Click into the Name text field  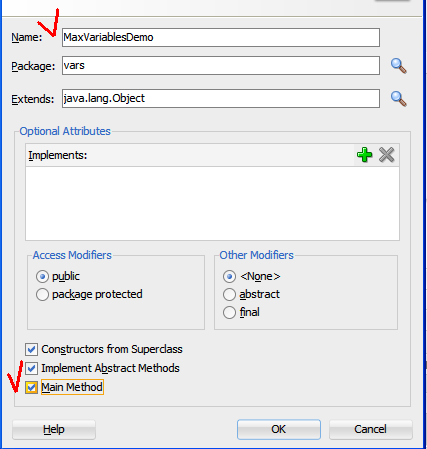pyautogui.click(x=221, y=37)
